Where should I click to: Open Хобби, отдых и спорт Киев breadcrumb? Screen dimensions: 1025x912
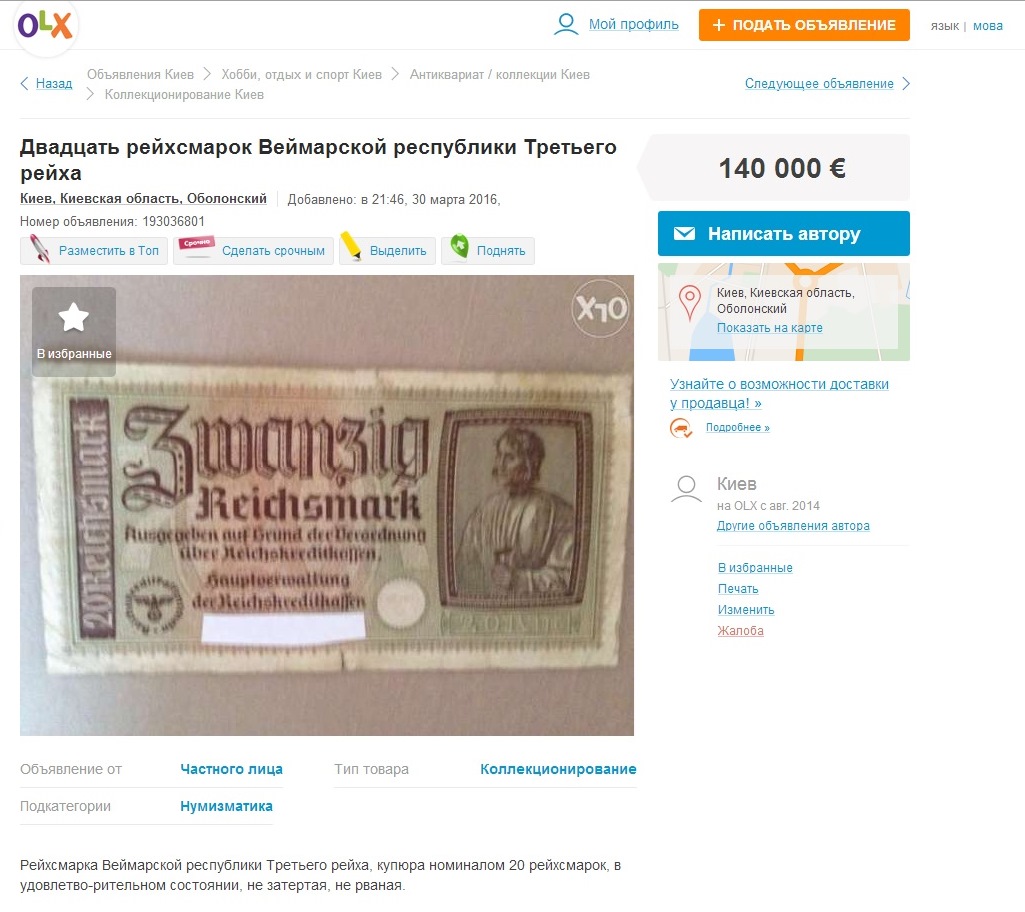point(301,75)
